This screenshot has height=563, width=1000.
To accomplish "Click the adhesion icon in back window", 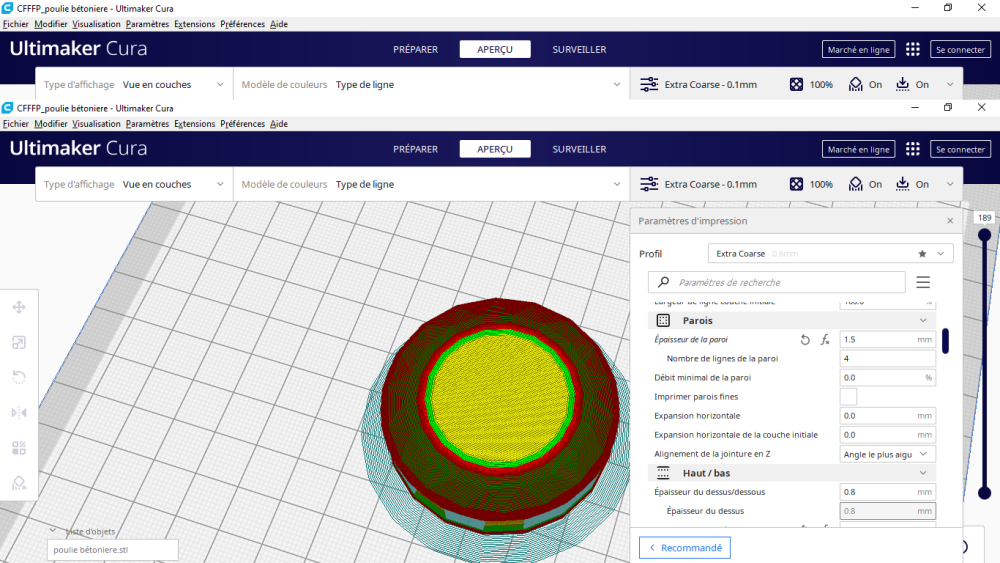I will pos(902,84).
